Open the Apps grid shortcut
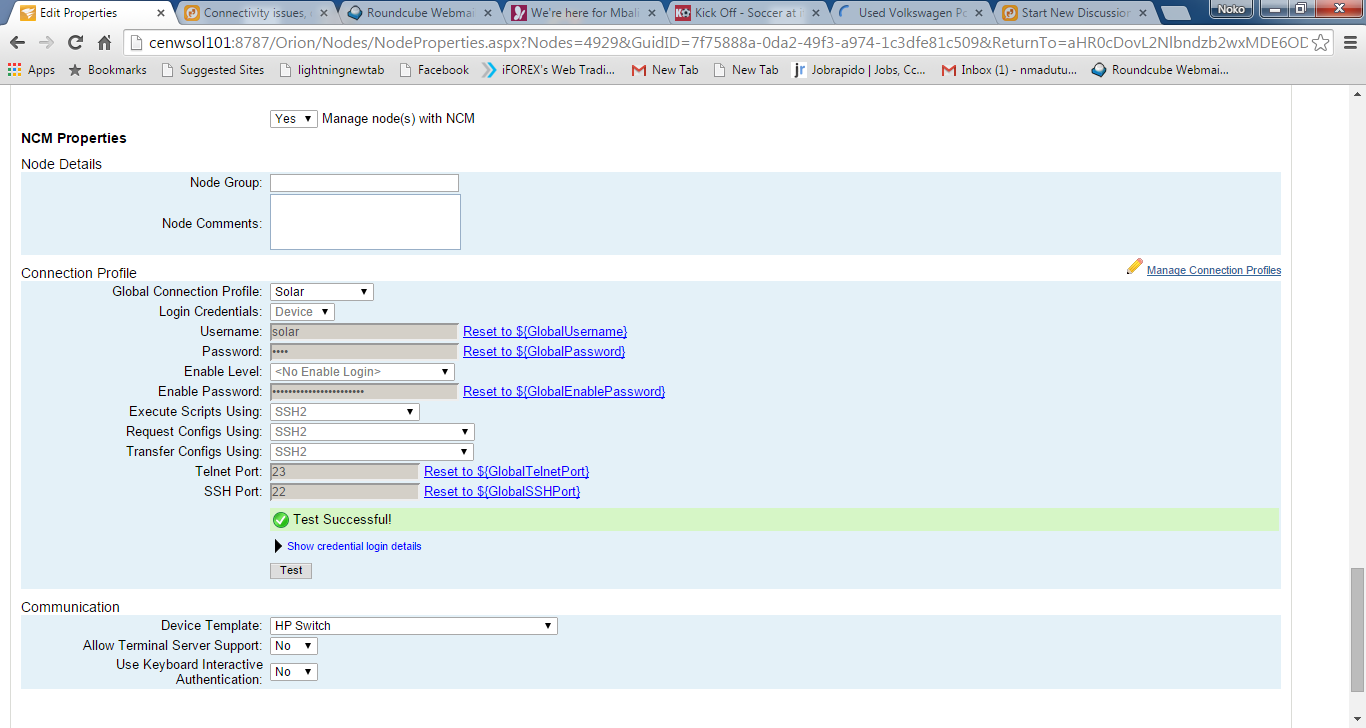This screenshot has height=728, width=1366. click(31, 70)
